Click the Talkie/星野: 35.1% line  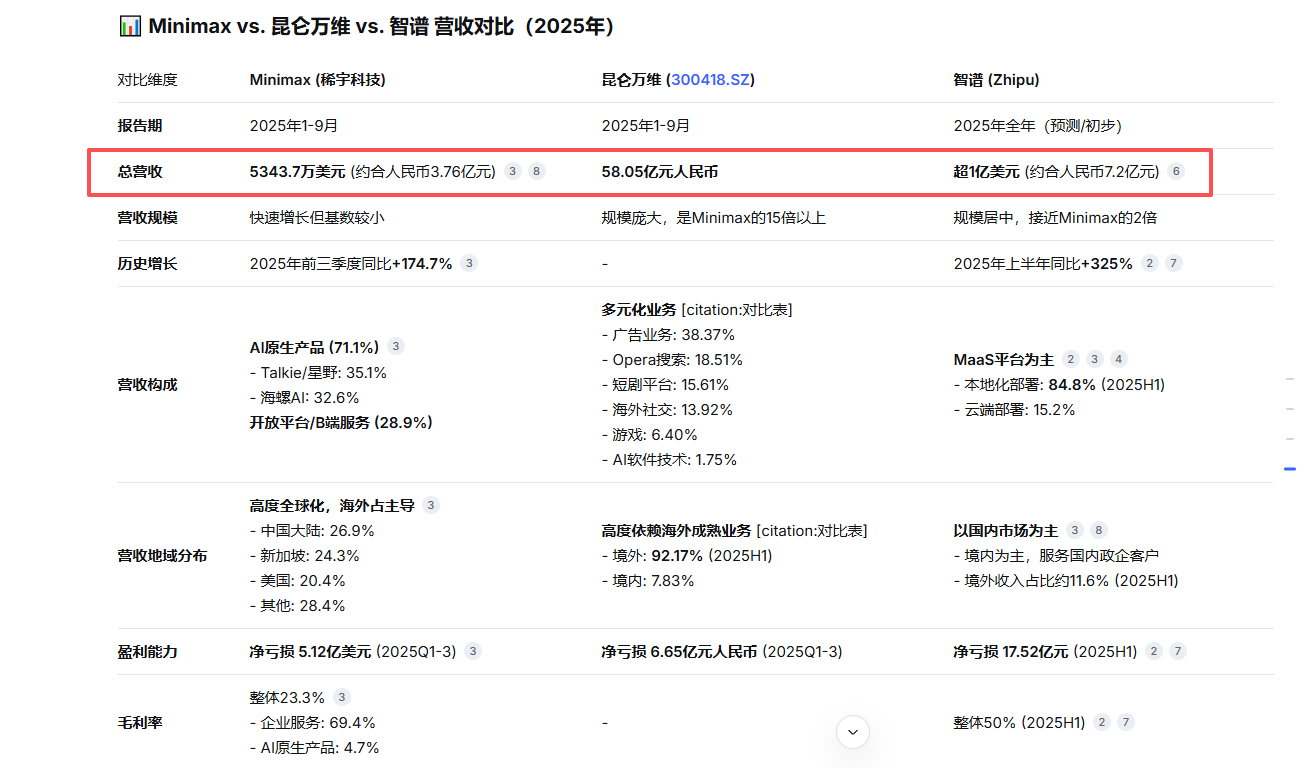318,372
